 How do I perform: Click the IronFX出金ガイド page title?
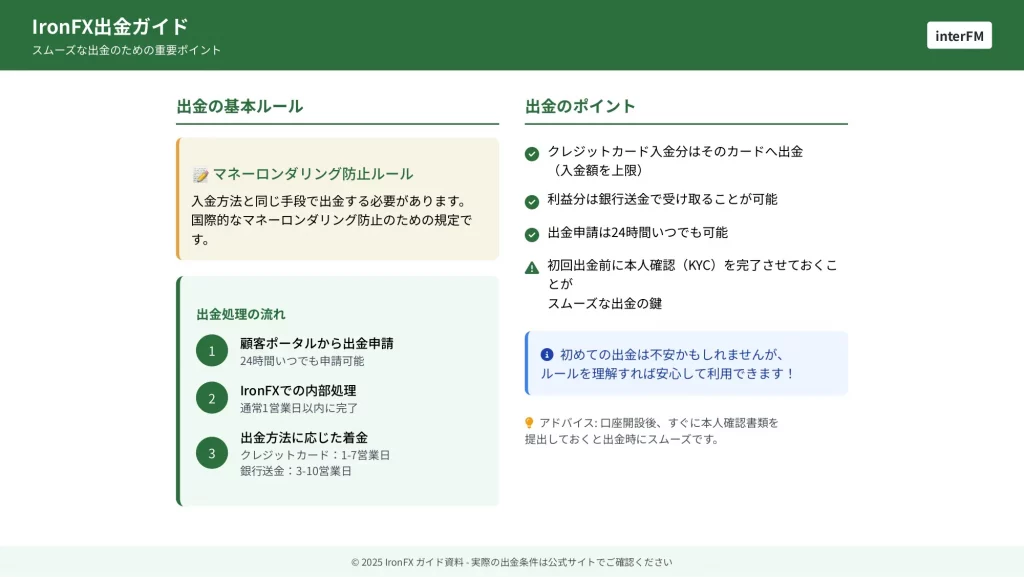click(x=110, y=26)
